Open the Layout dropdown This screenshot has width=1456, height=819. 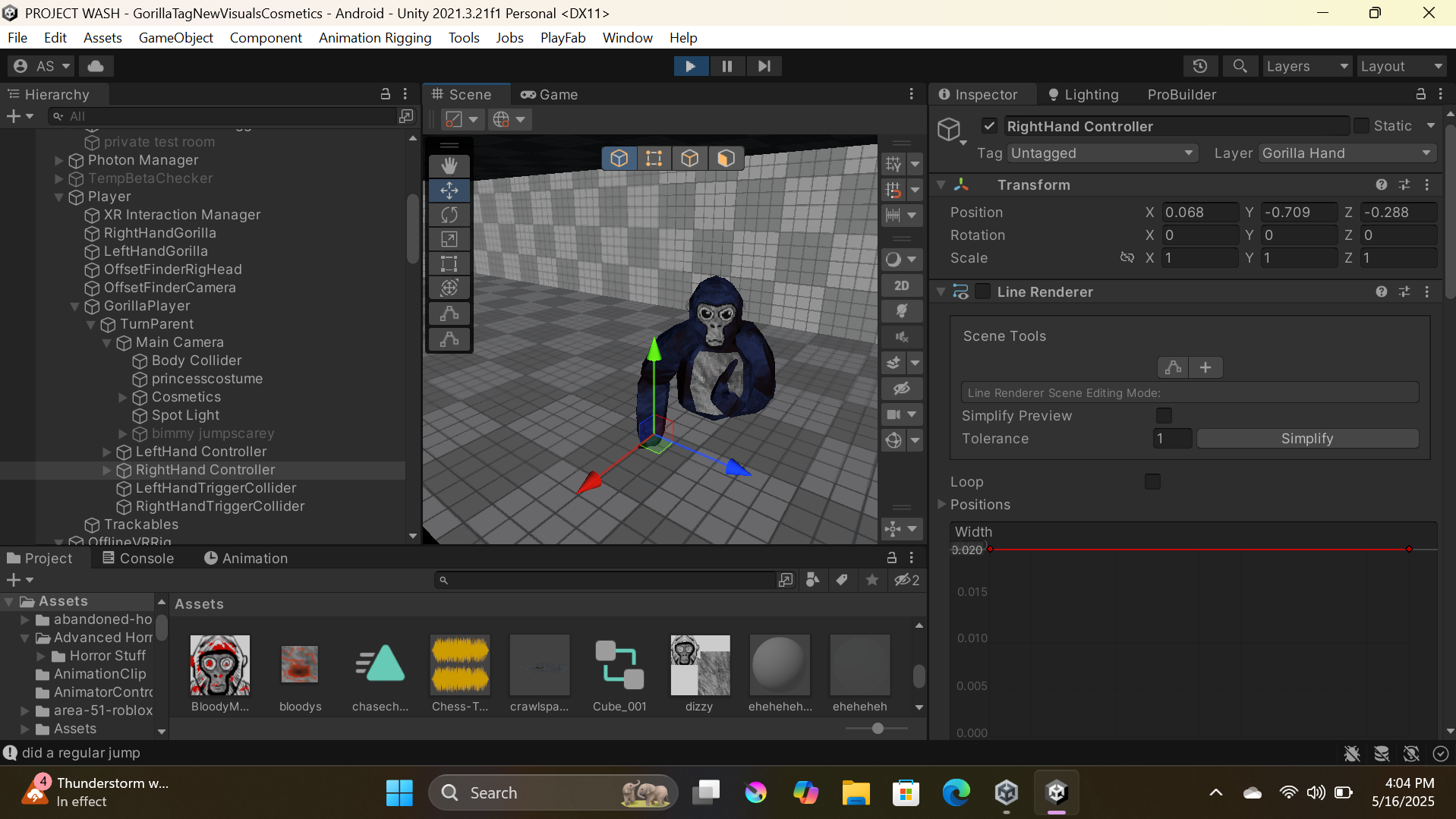(1401, 66)
